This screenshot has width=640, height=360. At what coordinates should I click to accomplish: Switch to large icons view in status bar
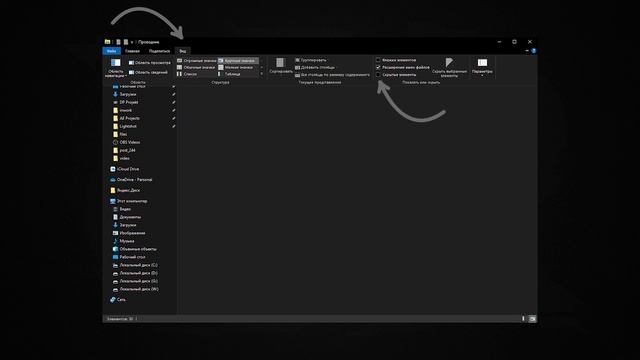click(x=532, y=319)
